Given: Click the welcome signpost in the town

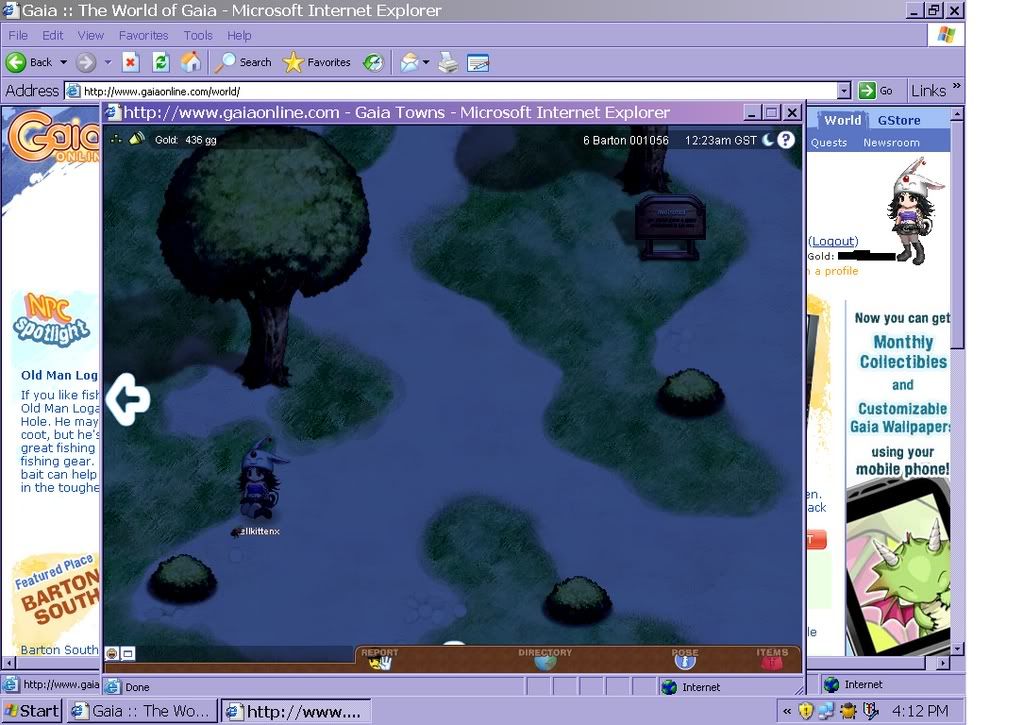Looking at the screenshot, I should point(670,226).
